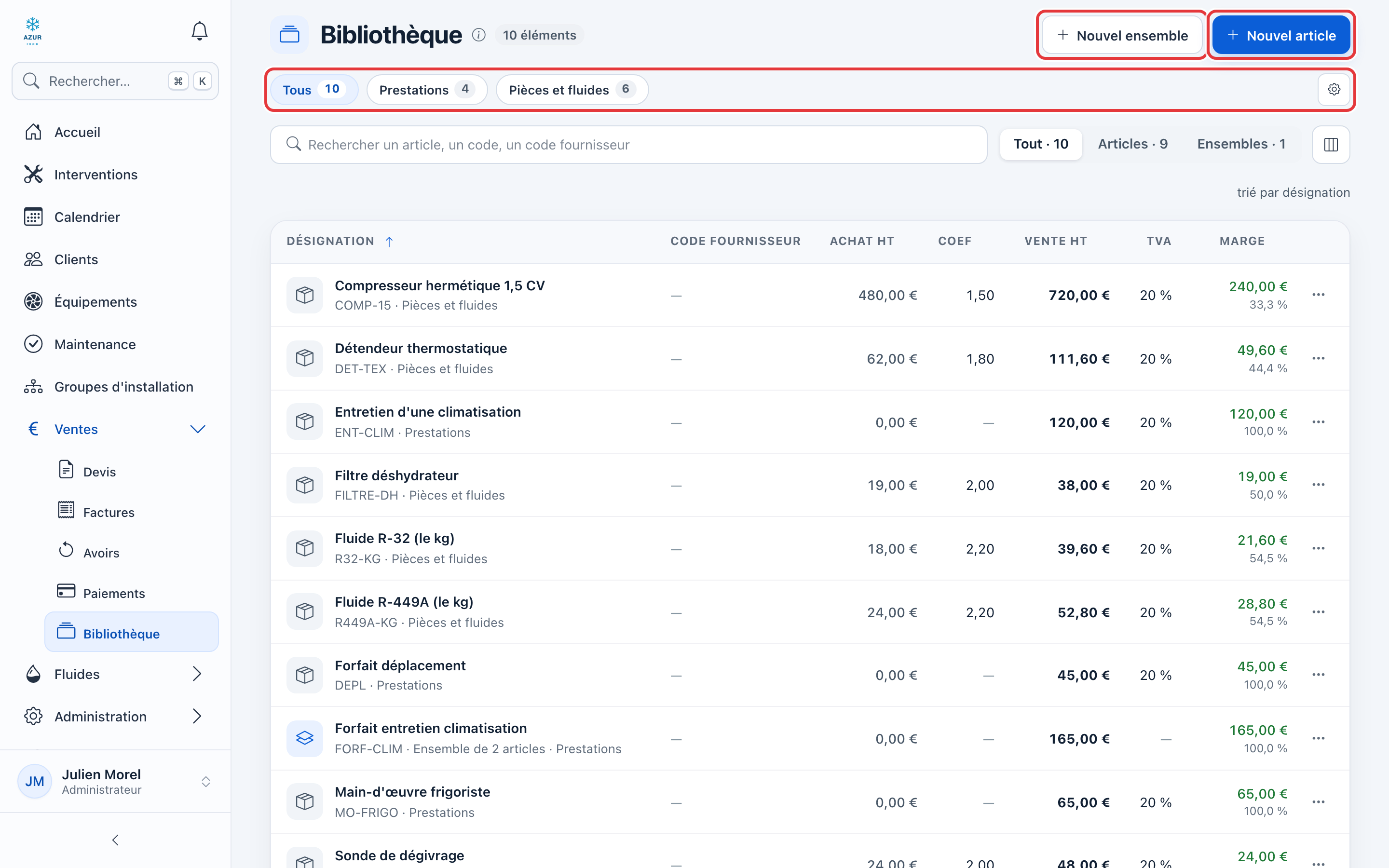1389x868 pixels.
Task: Focus the article search field
Action: [628, 145]
